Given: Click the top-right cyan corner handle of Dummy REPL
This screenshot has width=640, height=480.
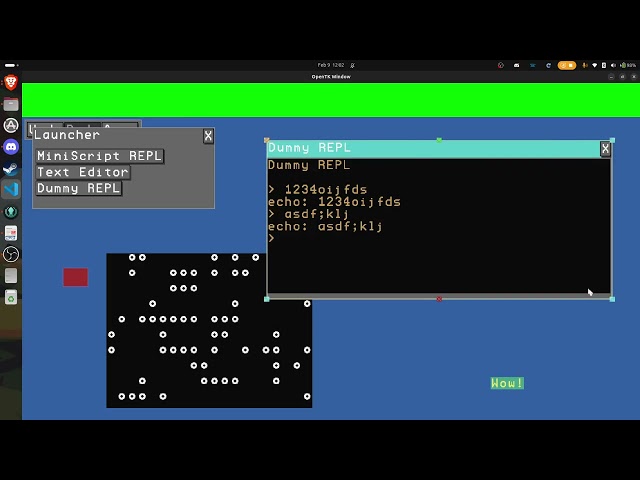Looking at the screenshot, I should click(612, 140).
